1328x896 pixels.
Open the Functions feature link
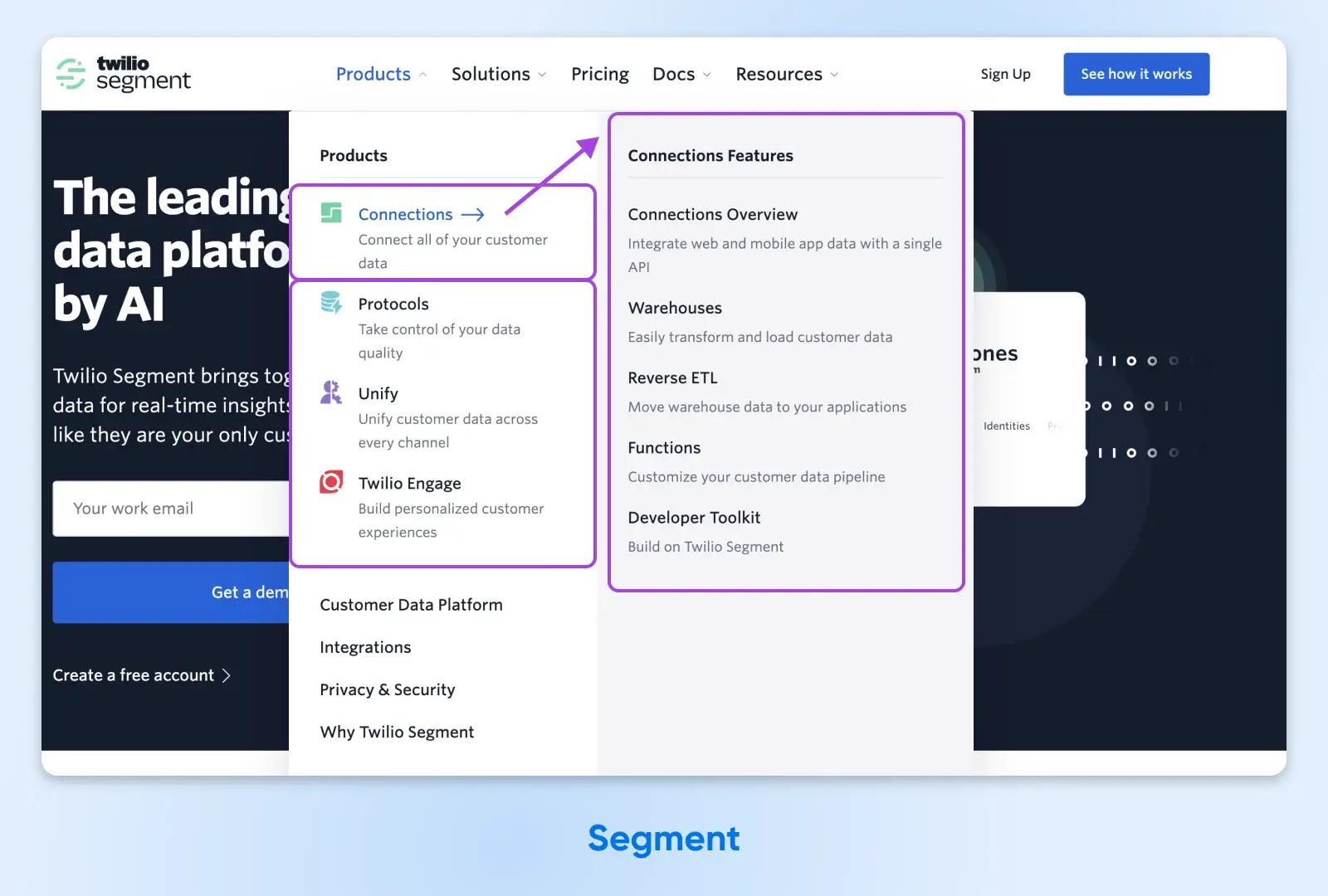664,447
